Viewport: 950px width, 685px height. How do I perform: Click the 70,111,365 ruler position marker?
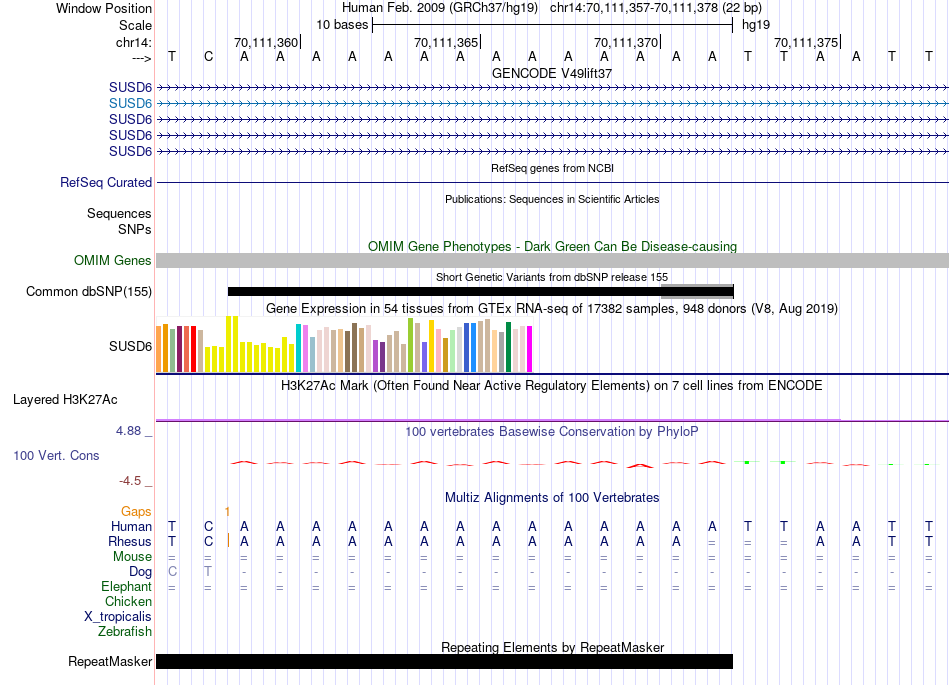(446, 43)
